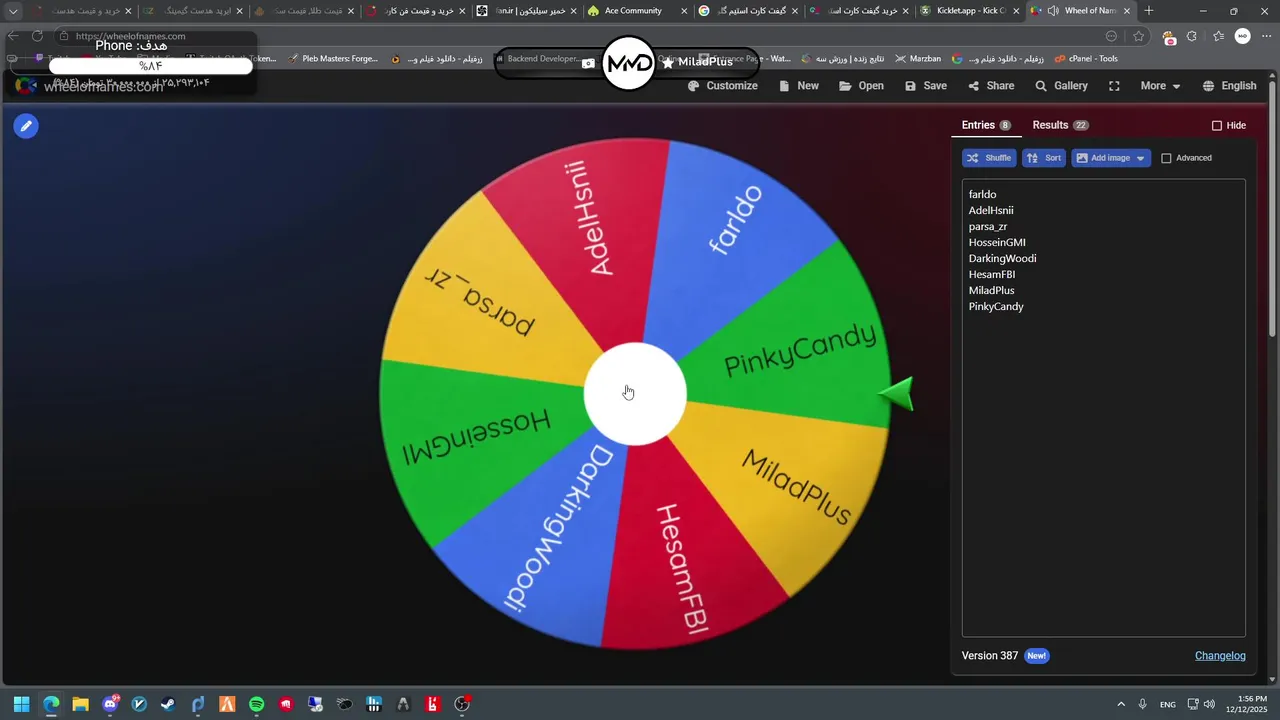Enable the Advanced checkbox

tap(1166, 158)
